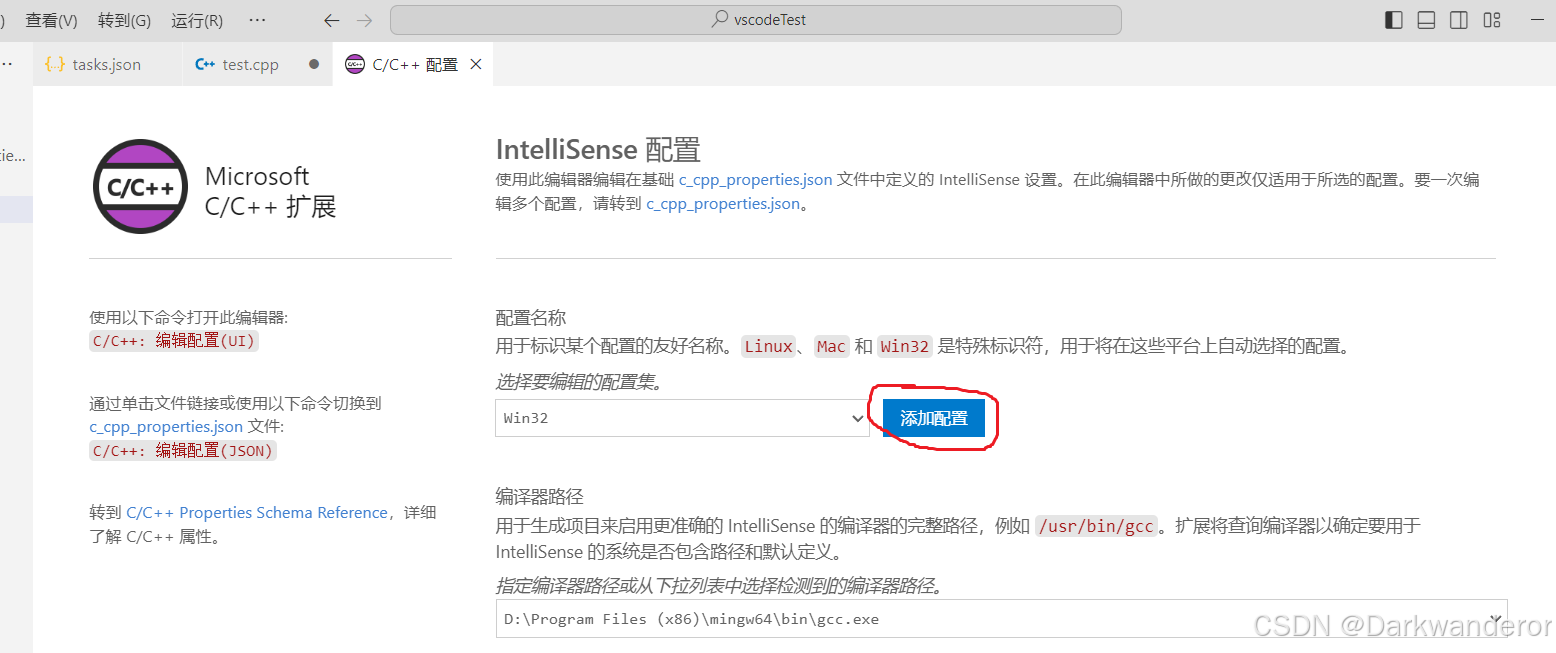Click unsaved dot on test.cpp tab
Screen dimensions: 1556x653
[314, 64]
